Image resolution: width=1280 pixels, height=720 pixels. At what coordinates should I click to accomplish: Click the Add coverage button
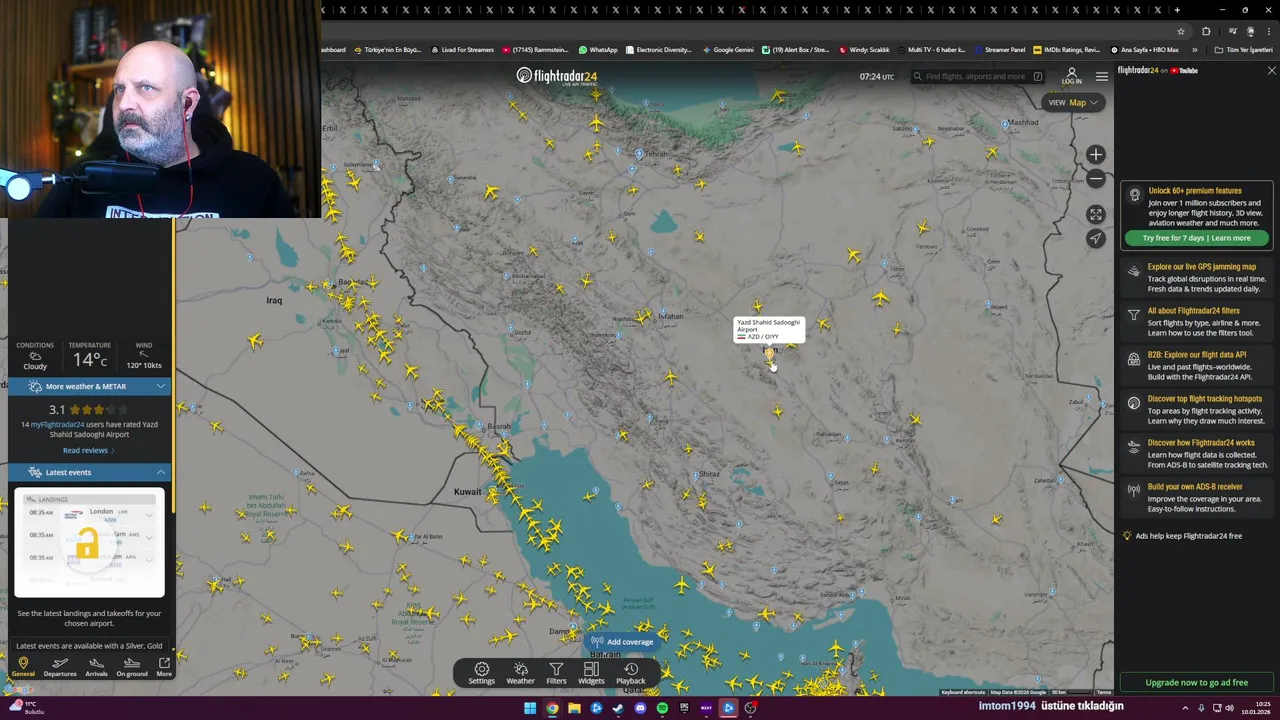(x=621, y=642)
